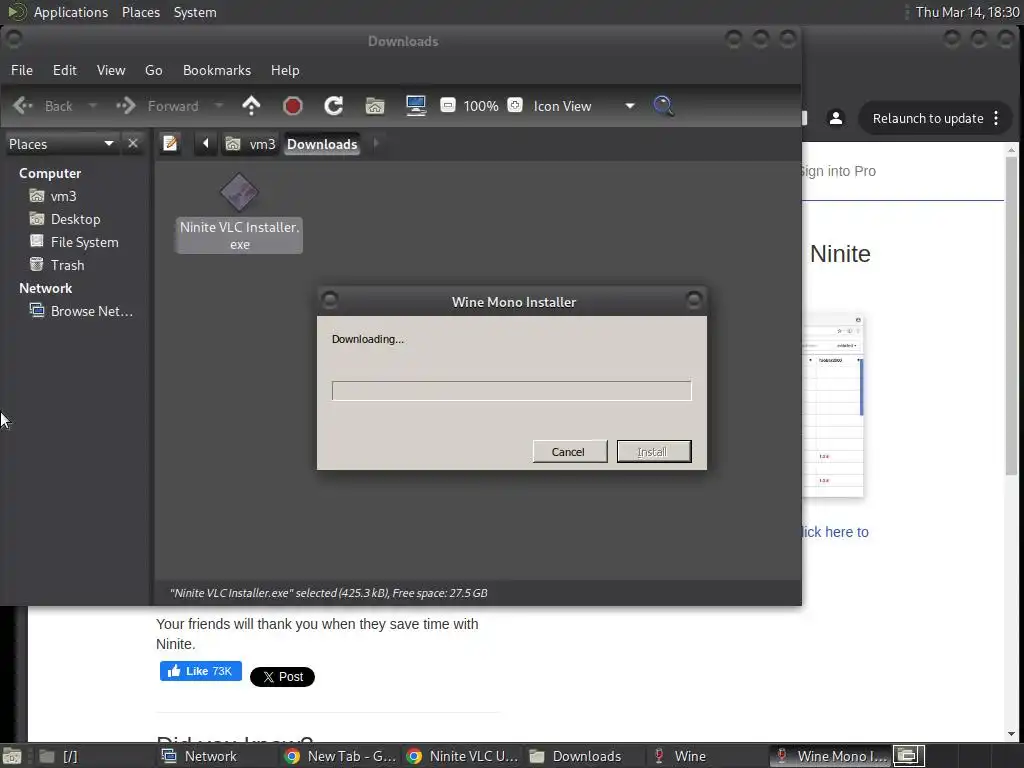Switch to the Wine taskbar entry
The height and width of the screenshot is (768, 1024).
(707, 756)
